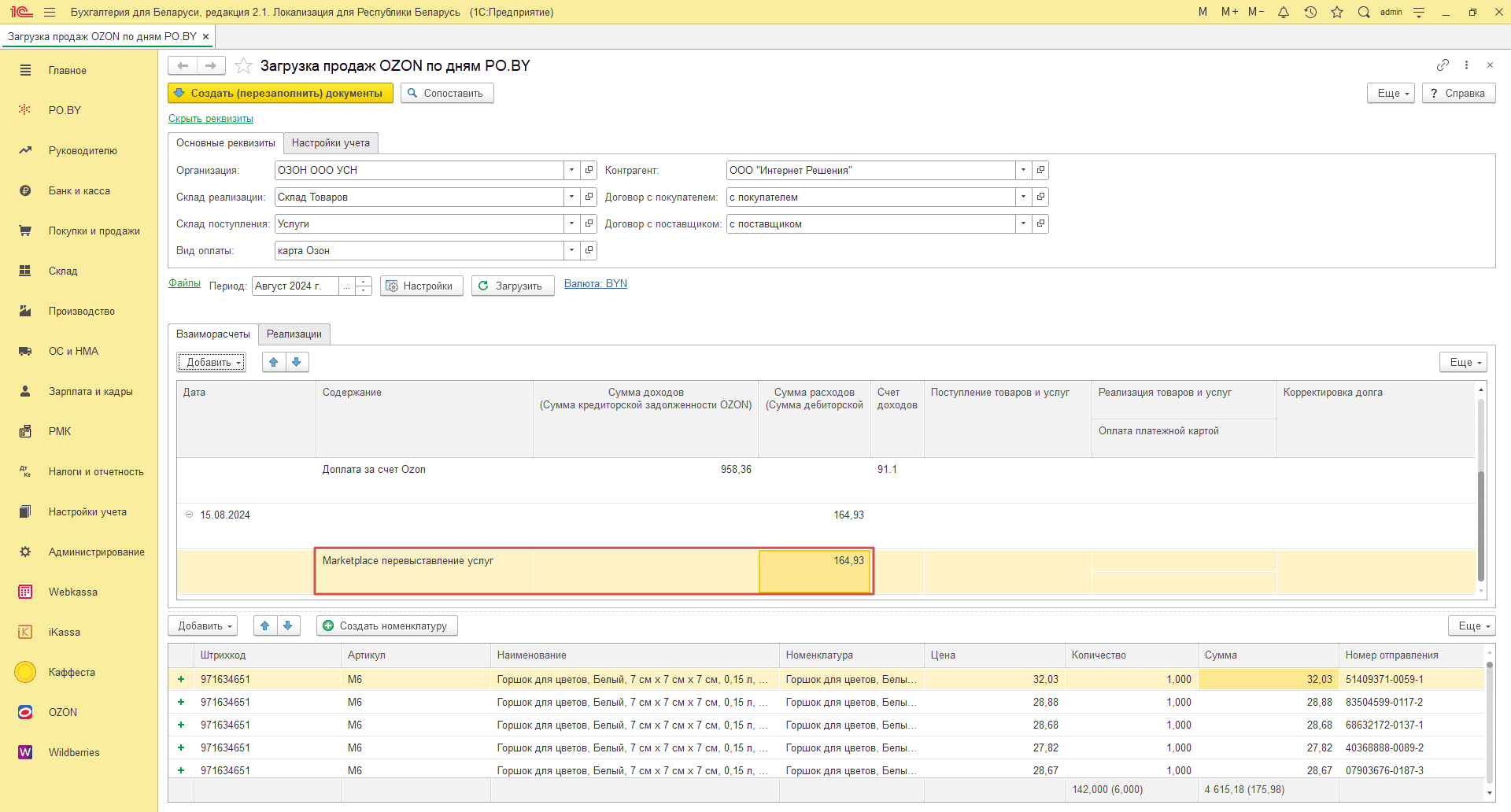The image size is (1511, 812).
Task: Collapse the 15.08.2024 date group
Action: click(189, 515)
